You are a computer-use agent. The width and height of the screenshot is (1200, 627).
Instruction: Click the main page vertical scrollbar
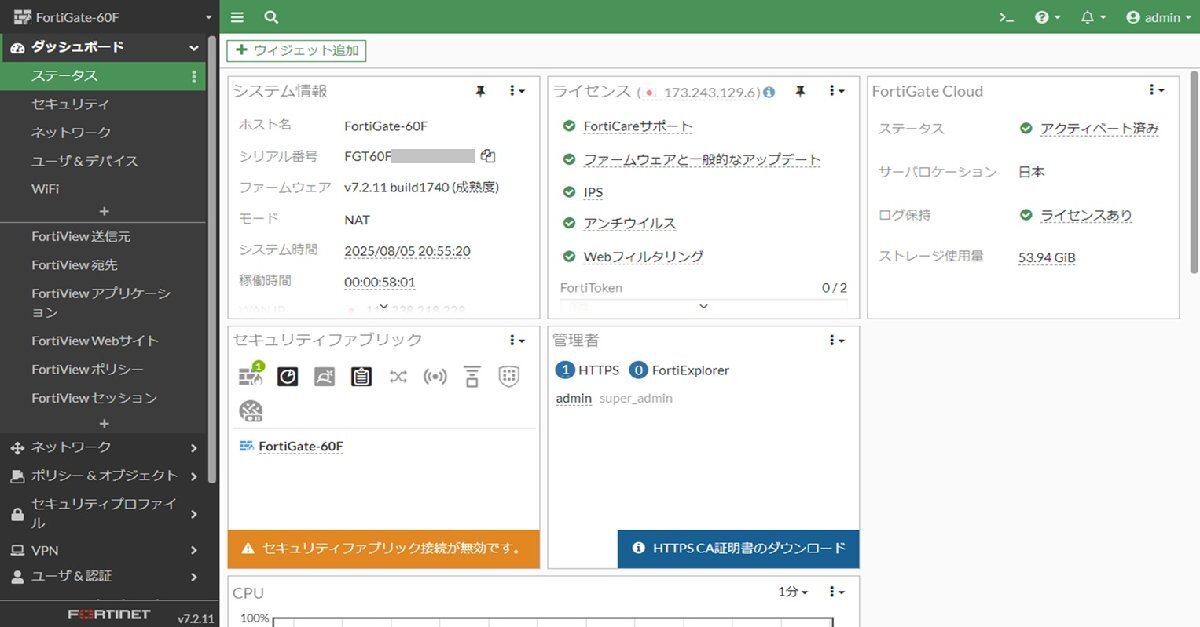point(1194,172)
